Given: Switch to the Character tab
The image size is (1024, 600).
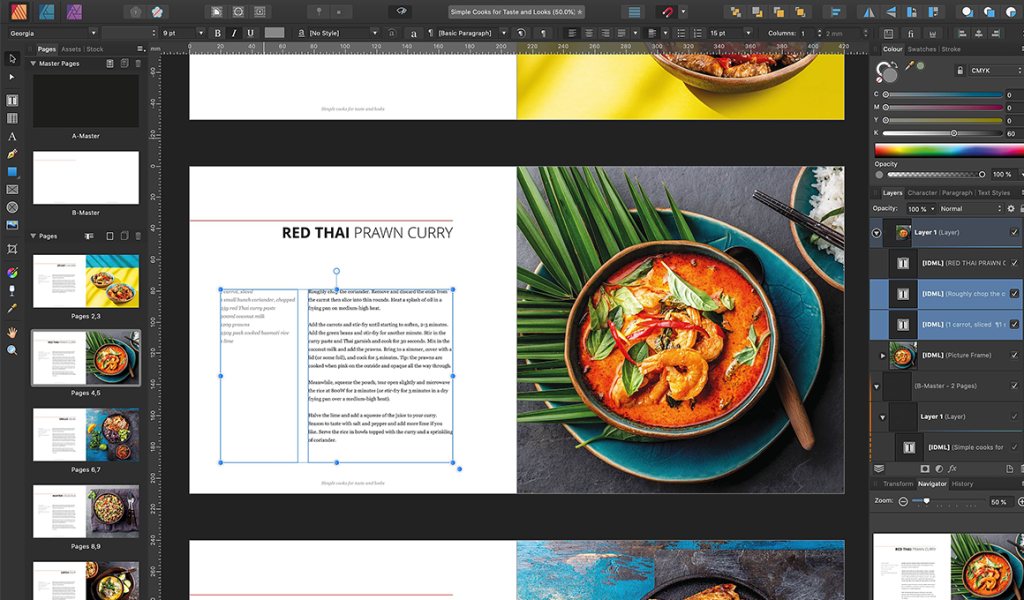Looking at the screenshot, I should [x=922, y=193].
